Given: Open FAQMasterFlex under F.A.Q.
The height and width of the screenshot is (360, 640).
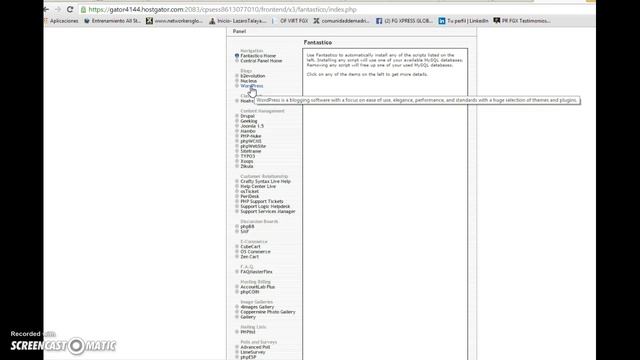Looking at the screenshot, I should tap(256, 272).
